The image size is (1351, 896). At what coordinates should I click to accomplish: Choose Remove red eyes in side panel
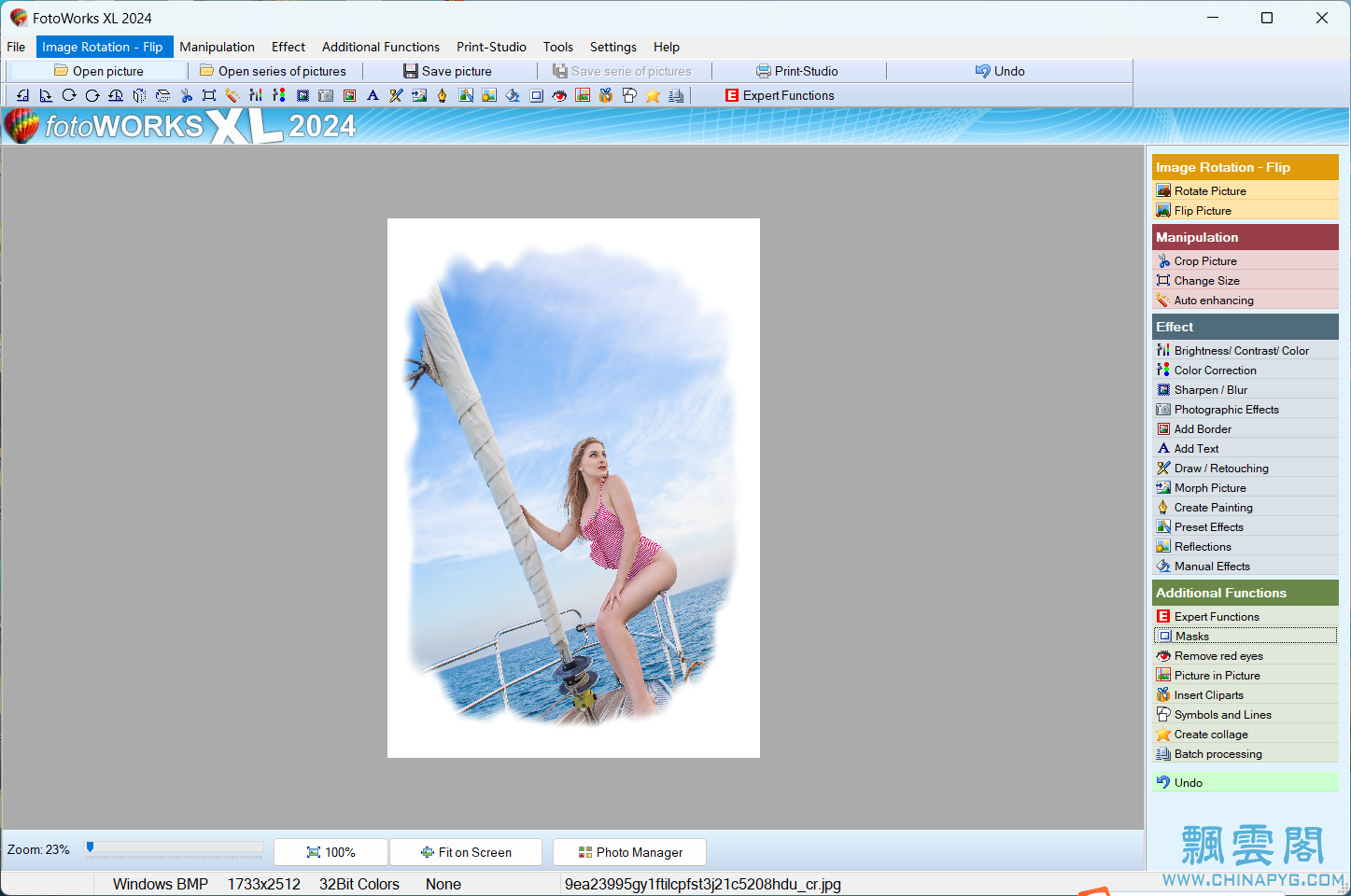[x=1245, y=655]
